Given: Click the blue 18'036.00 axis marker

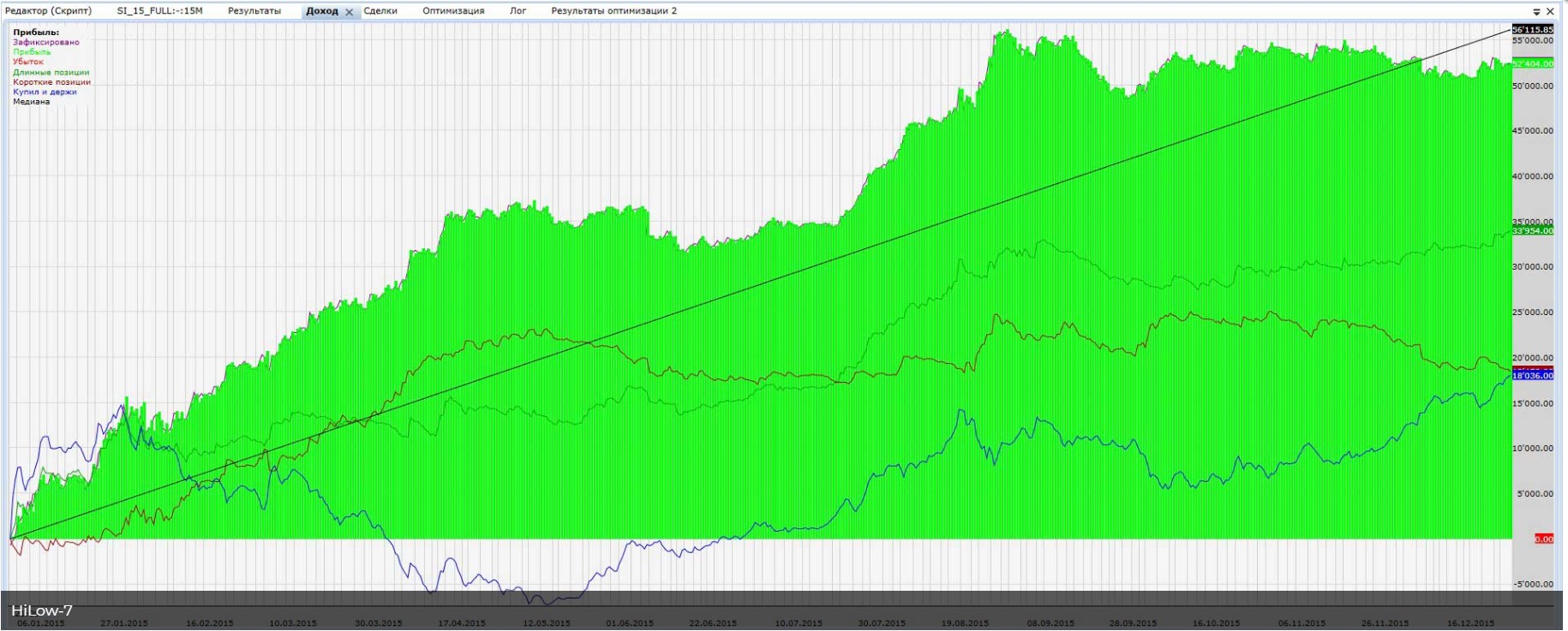Looking at the screenshot, I should click(x=1532, y=376).
